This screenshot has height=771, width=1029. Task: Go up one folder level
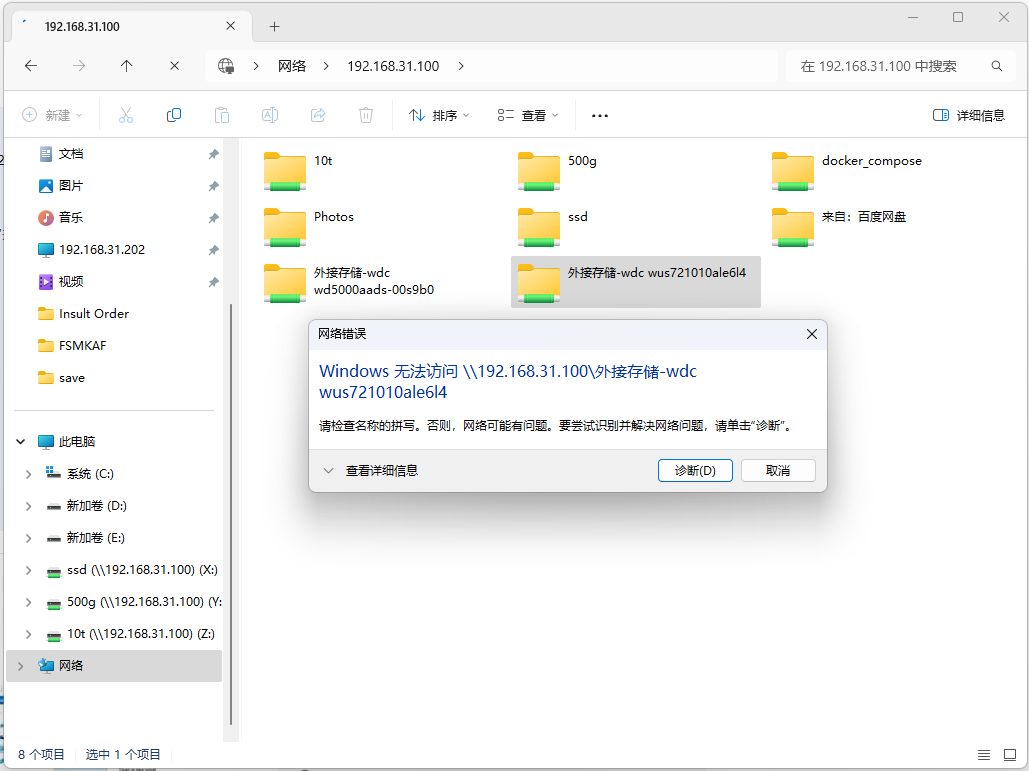click(127, 66)
